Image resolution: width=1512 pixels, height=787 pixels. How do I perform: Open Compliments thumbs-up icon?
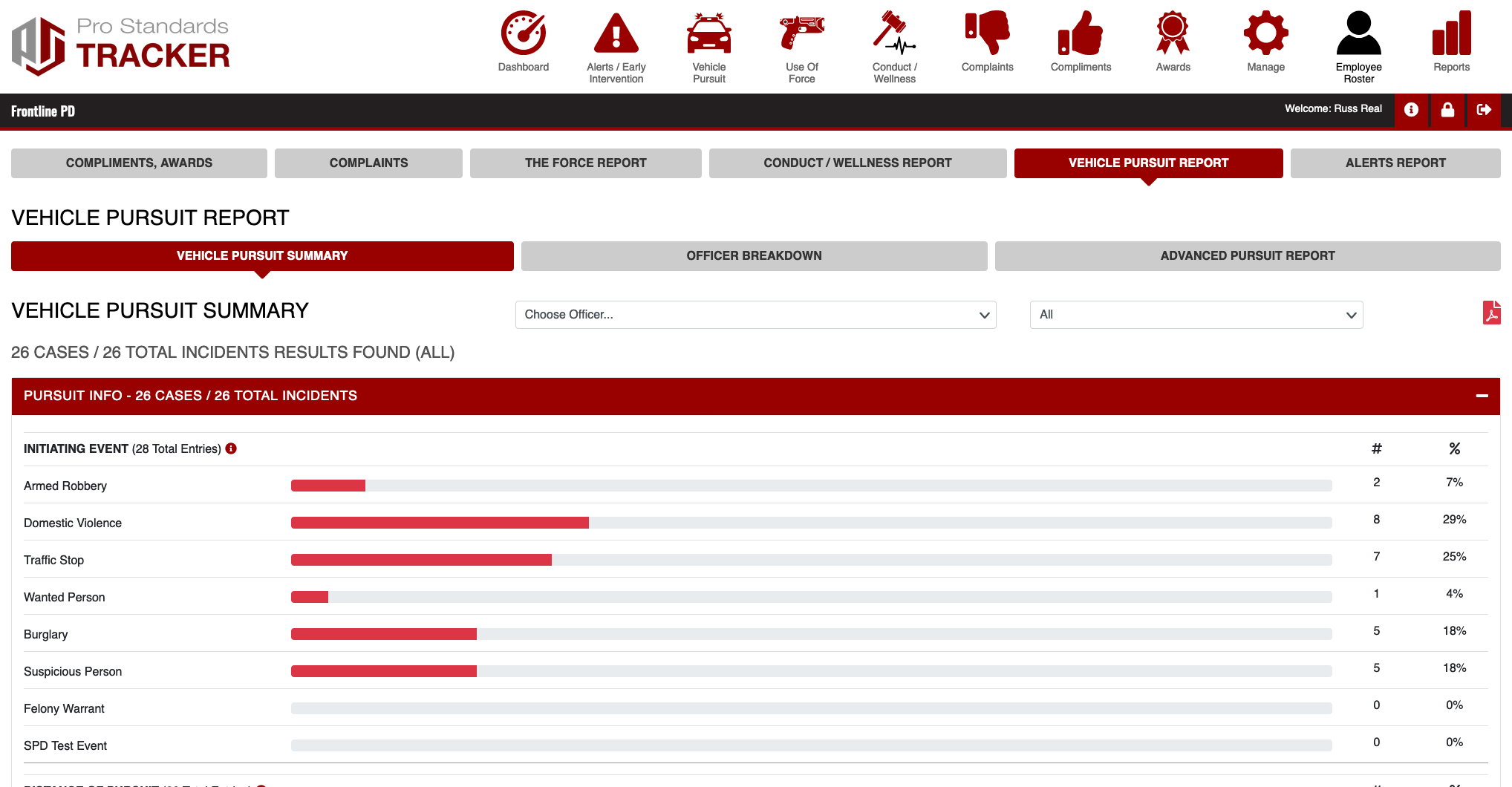pos(1081,33)
